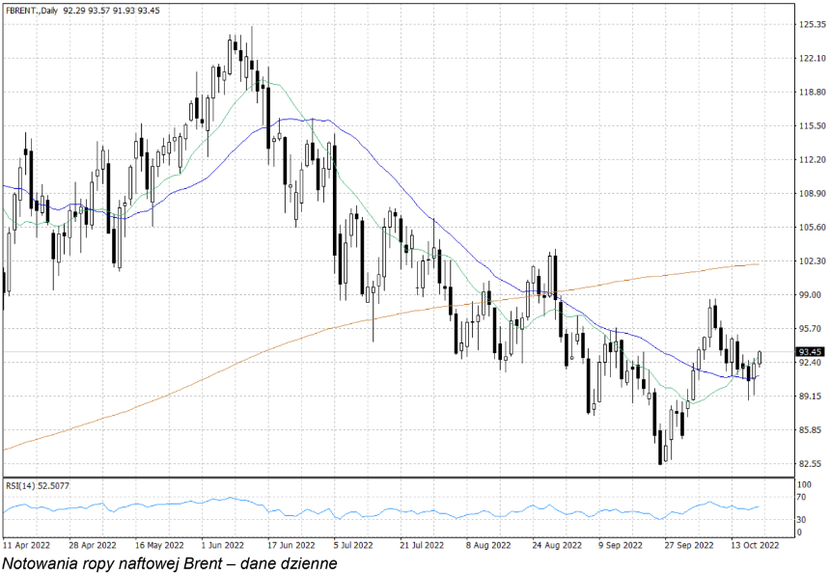This screenshot has height=574, width=830.
Task: Select the 16 May 2022 date label
Action: [x=159, y=546]
